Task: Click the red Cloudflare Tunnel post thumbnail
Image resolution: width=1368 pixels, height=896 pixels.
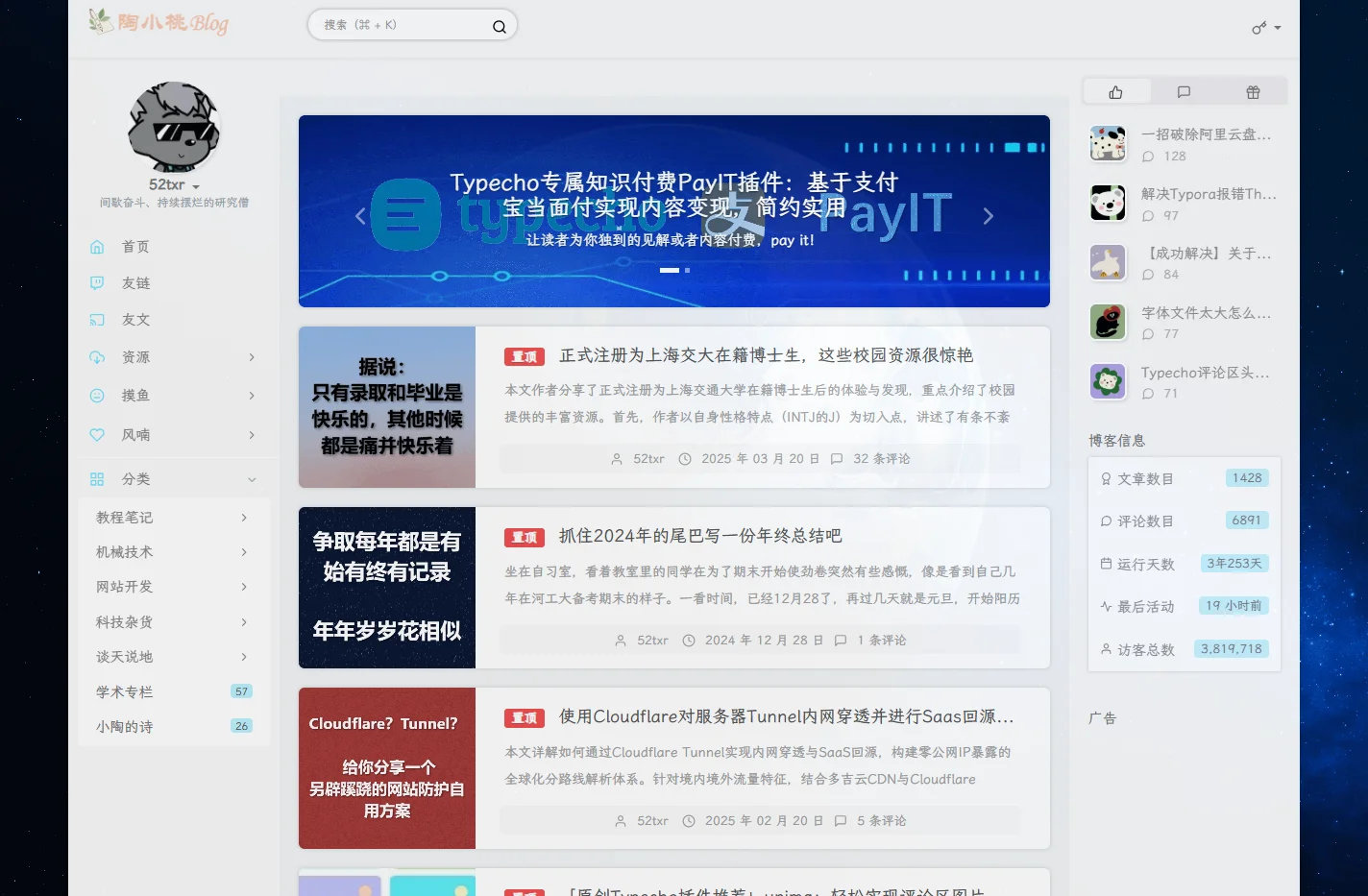Action: (x=387, y=768)
